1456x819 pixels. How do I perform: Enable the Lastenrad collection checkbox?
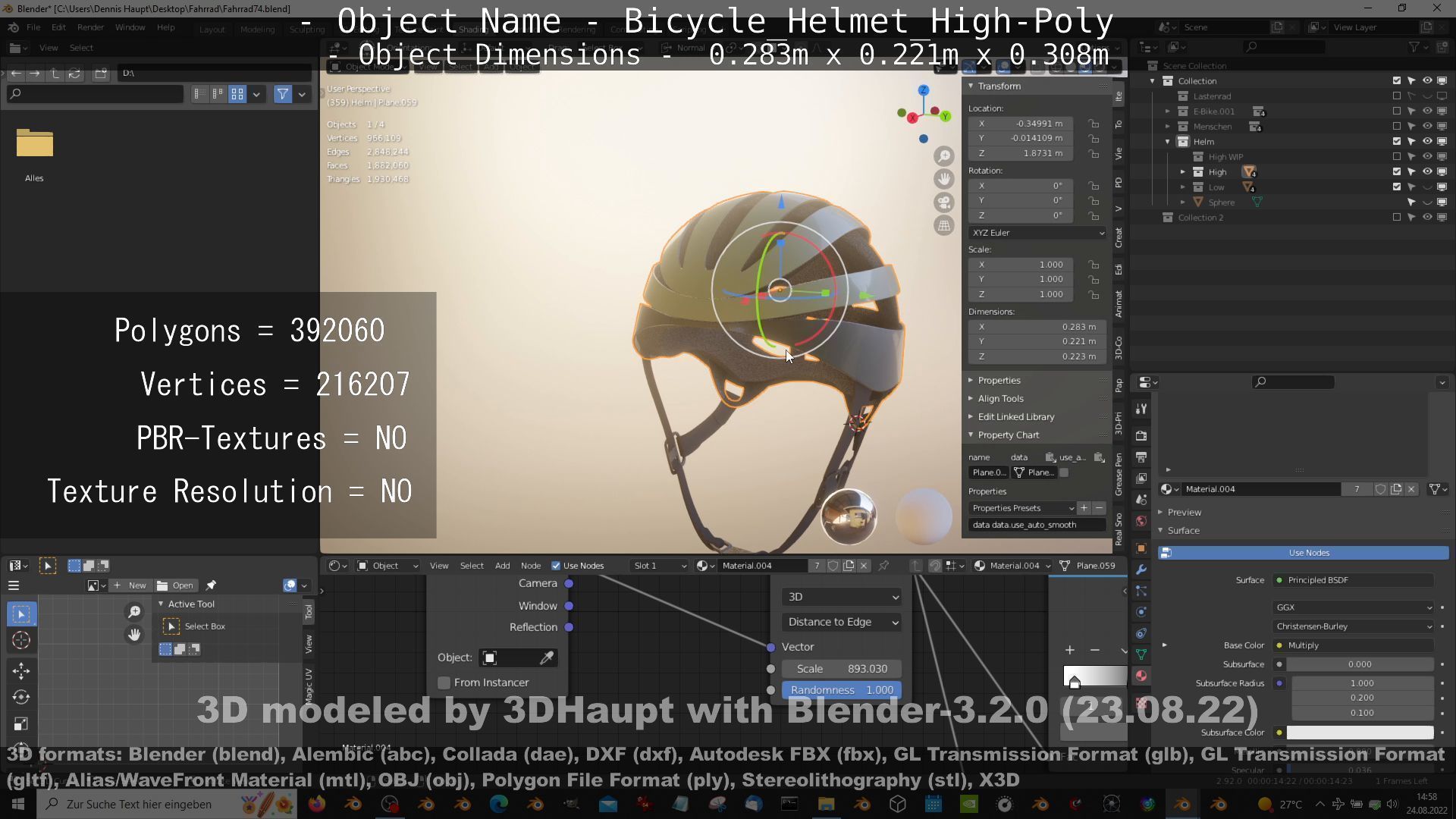click(1397, 96)
